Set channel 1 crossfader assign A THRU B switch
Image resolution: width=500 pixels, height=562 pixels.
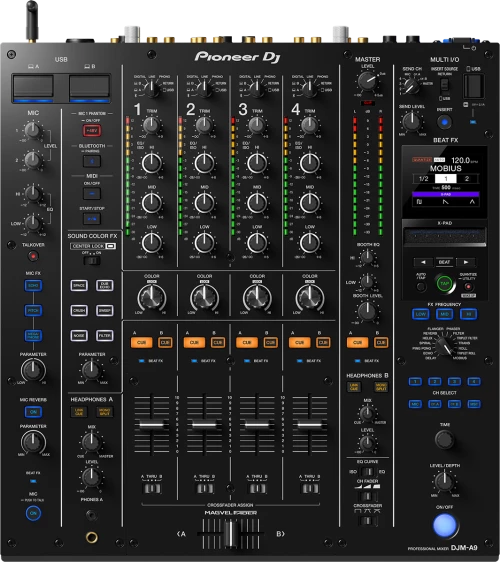pyautogui.click(x=152, y=488)
